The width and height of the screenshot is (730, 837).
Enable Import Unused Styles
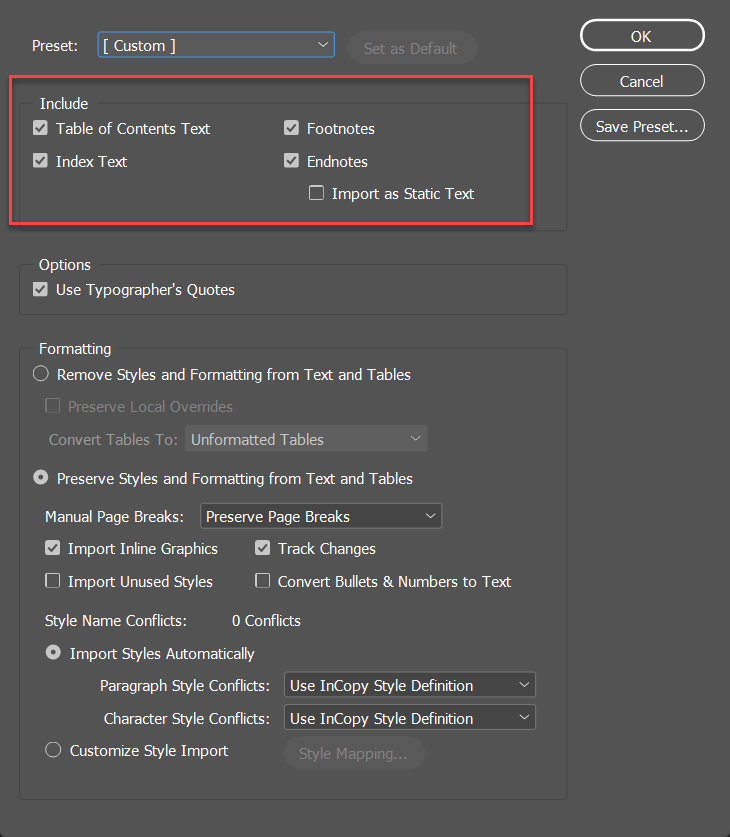[52, 581]
